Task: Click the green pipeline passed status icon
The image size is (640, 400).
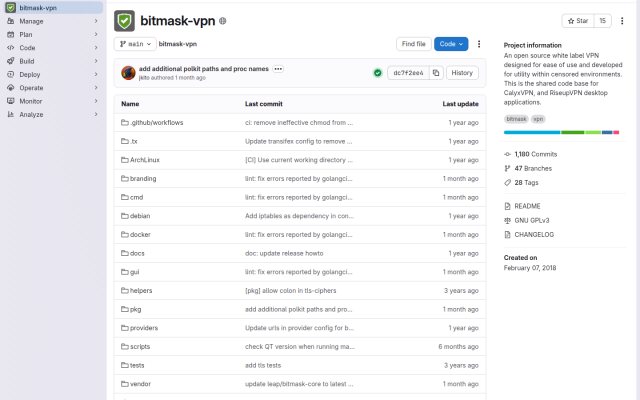Action: (x=378, y=73)
